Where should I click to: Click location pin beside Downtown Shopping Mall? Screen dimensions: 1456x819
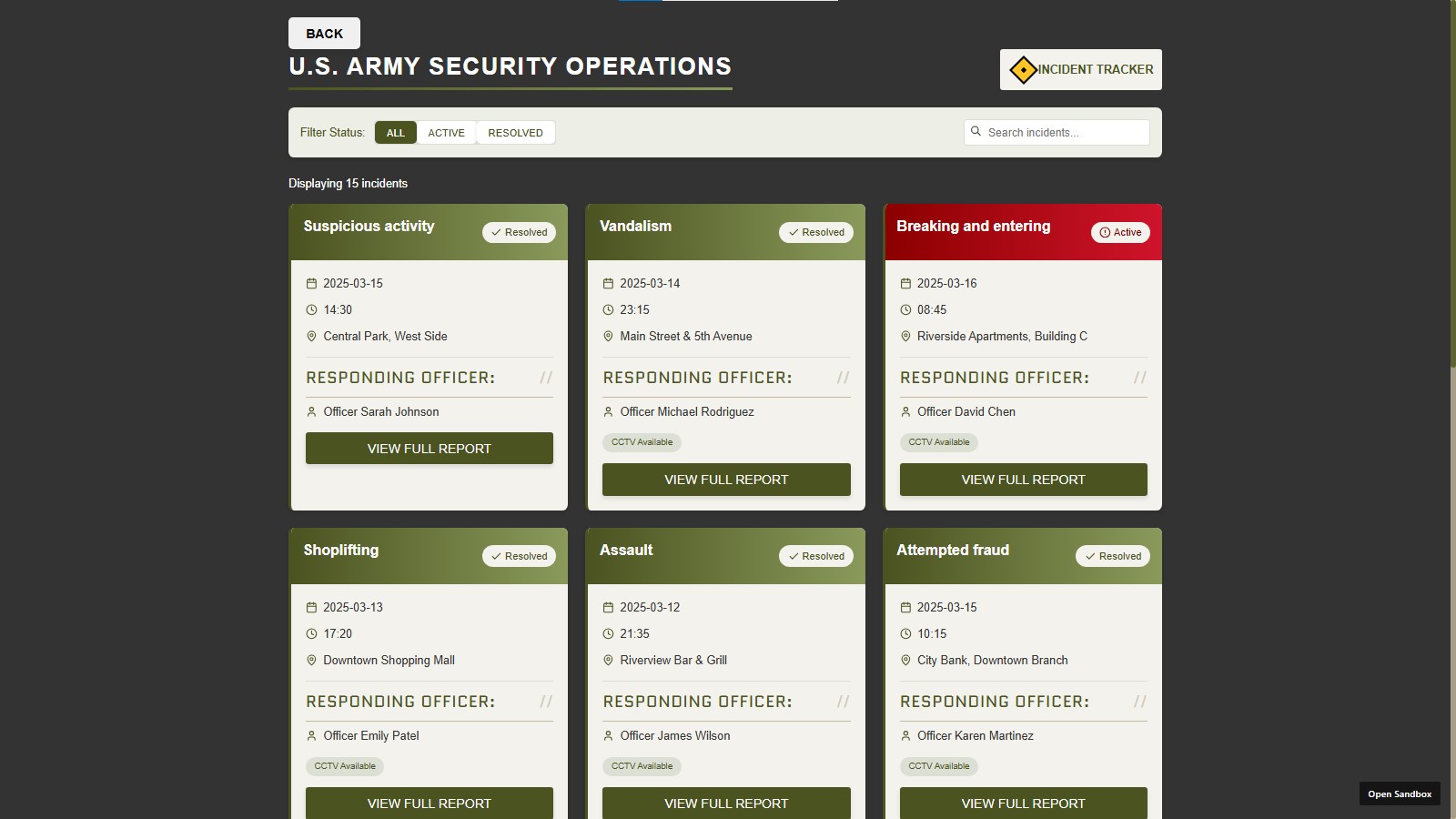[x=311, y=661]
